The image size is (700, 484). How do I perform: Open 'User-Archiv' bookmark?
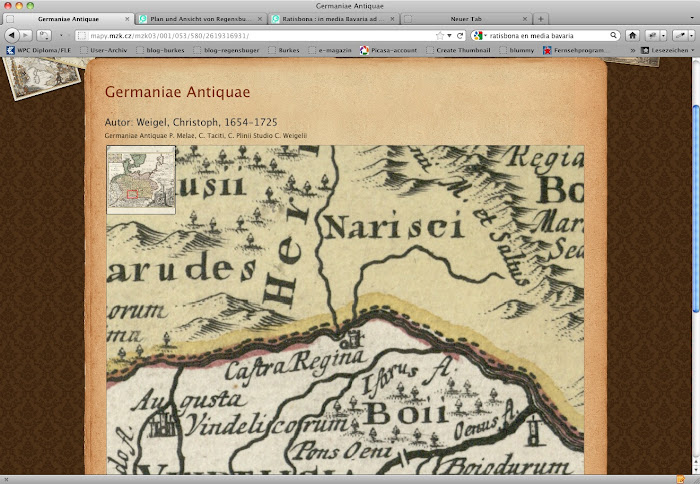104,50
